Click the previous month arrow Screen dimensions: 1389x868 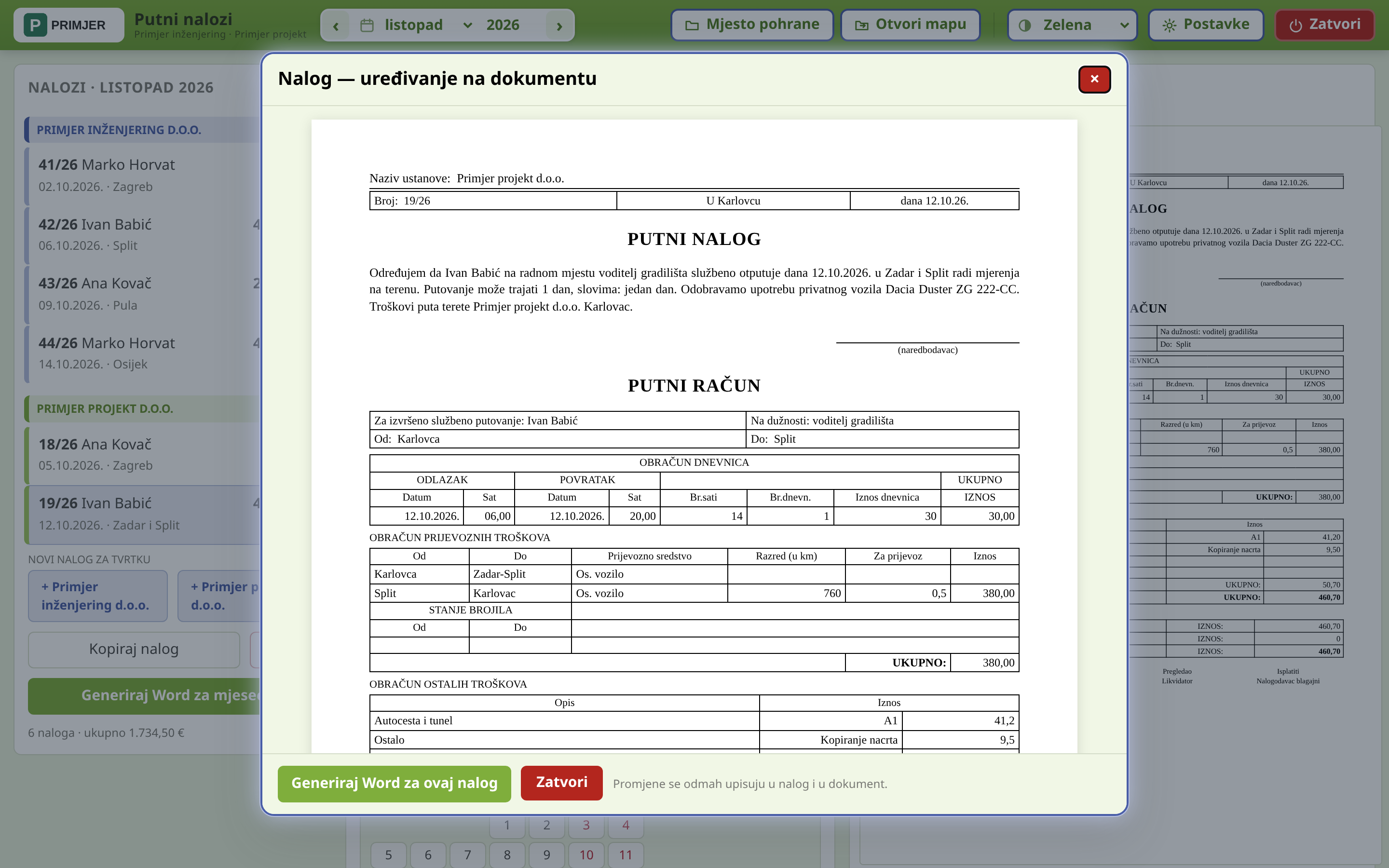pos(336,26)
